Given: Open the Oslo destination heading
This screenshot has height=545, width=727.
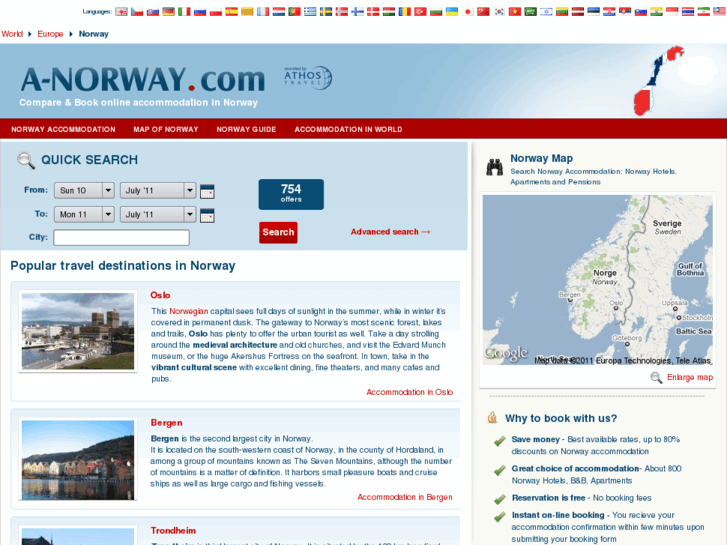Looking at the screenshot, I should tap(160, 295).
